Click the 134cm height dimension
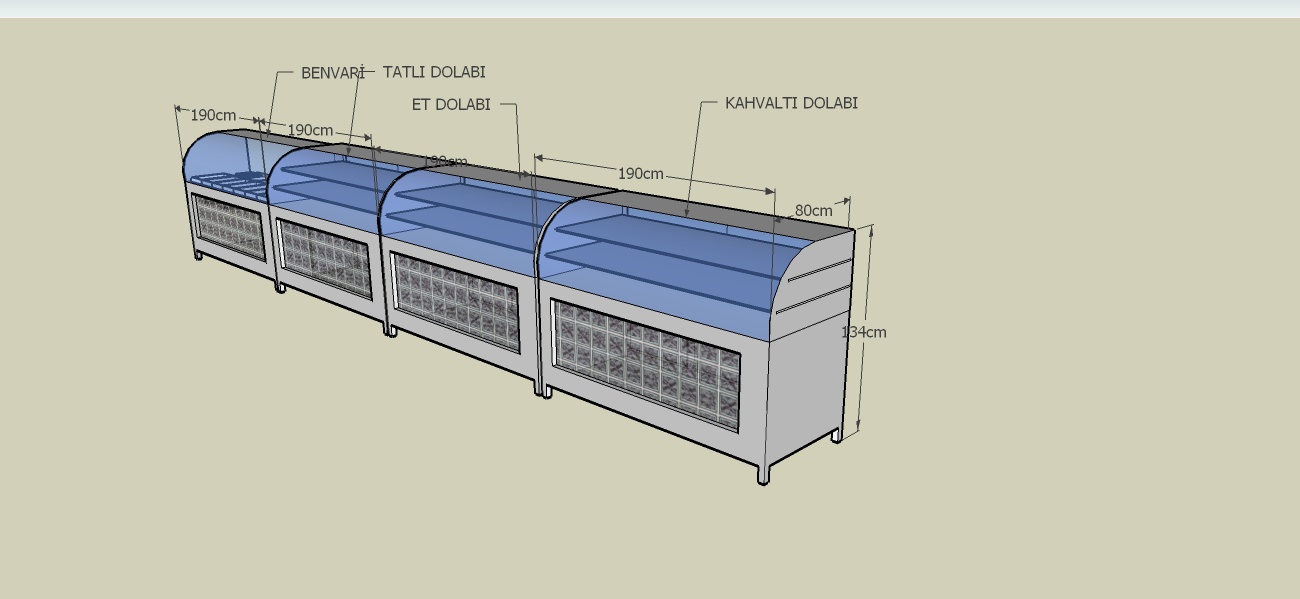 (864, 332)
